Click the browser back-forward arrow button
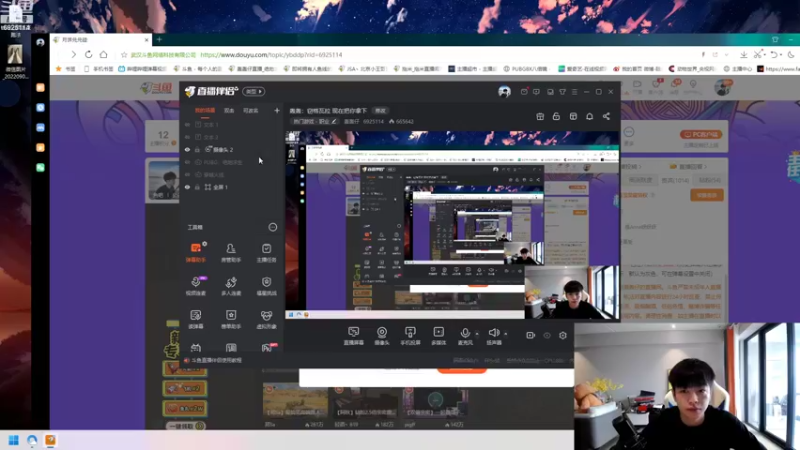800x450 pixels. coord(73,54)
